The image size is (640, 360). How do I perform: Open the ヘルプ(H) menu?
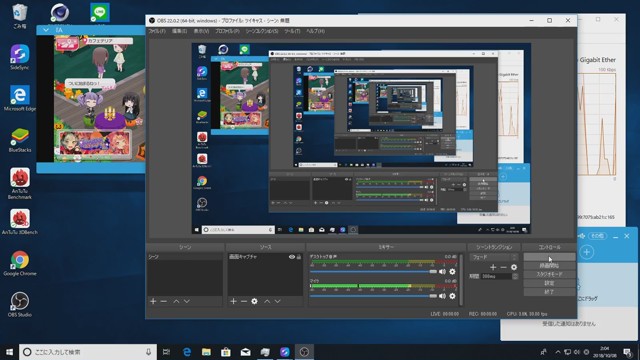[315, 31]
